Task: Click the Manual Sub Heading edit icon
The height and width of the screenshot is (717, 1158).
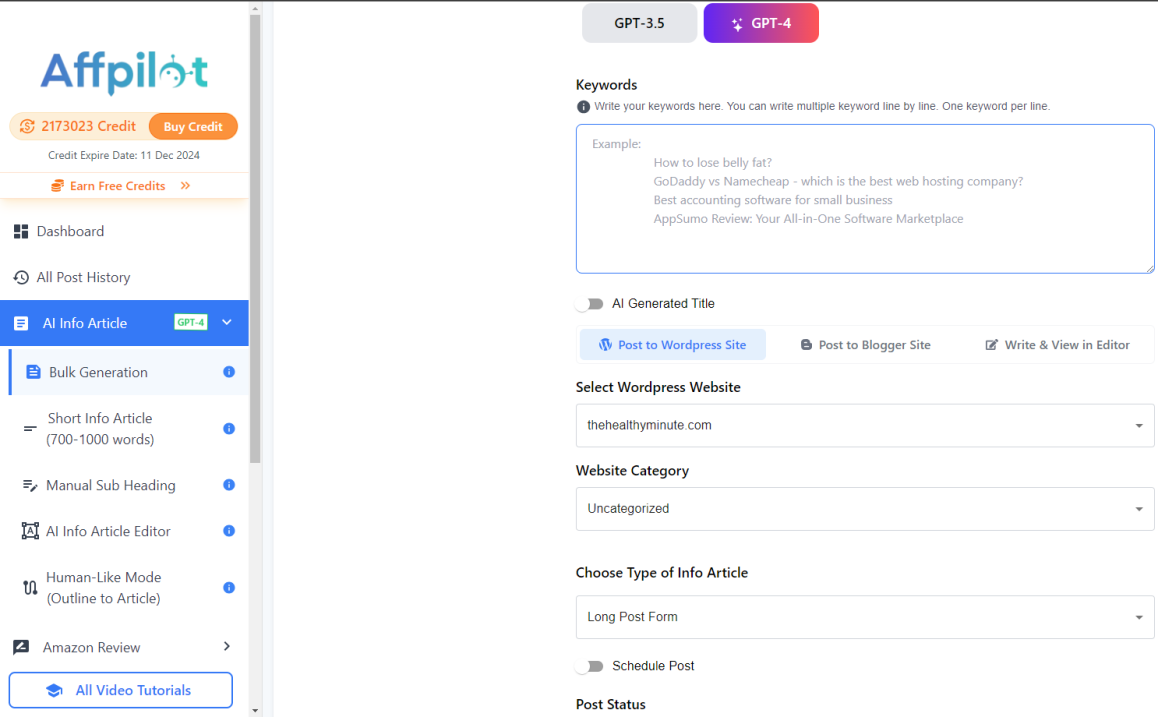Action: (x=30, y=485)
